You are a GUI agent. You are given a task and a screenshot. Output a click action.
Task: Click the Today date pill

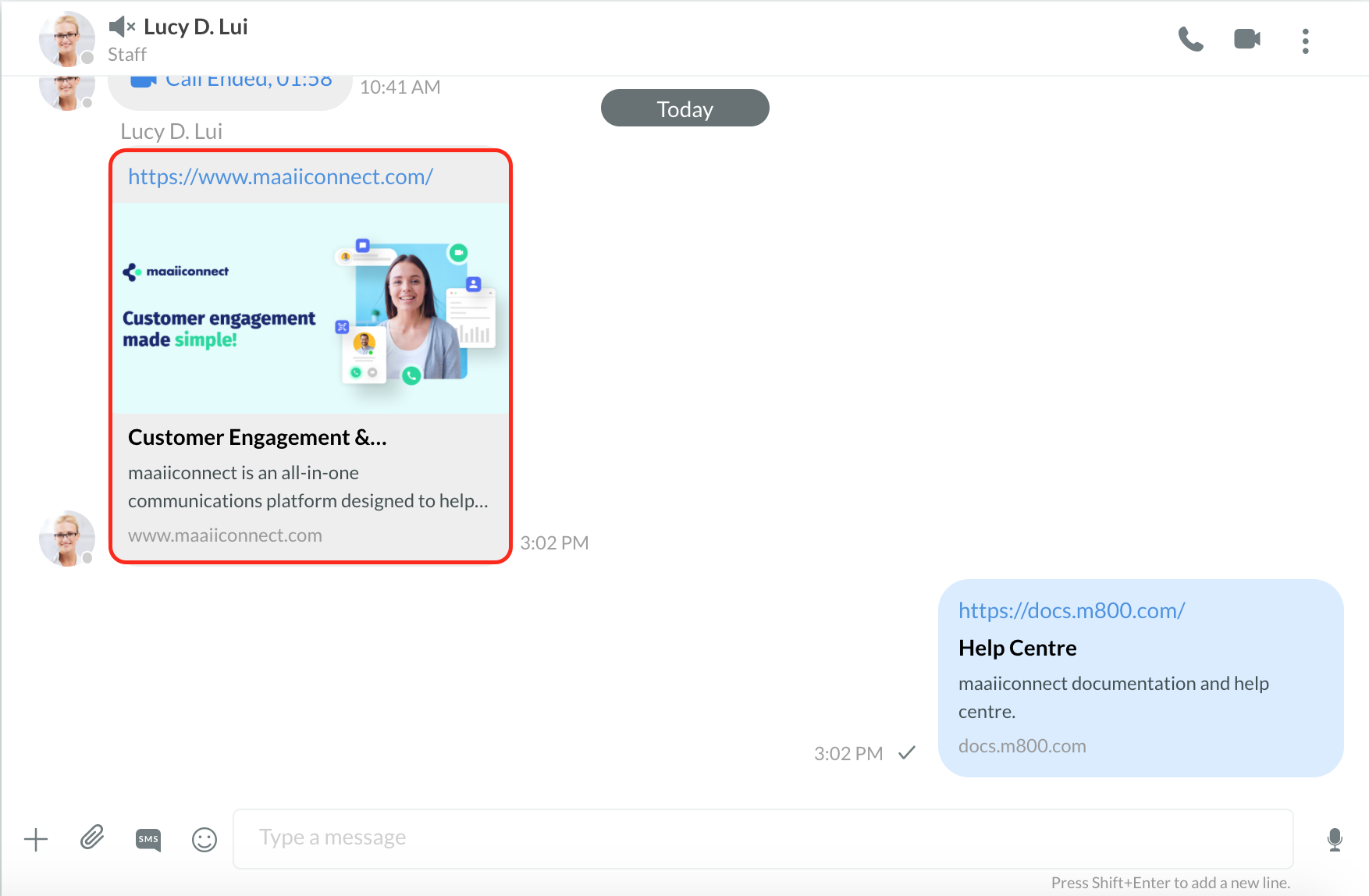pyautogui.click(x=685, y=108)
